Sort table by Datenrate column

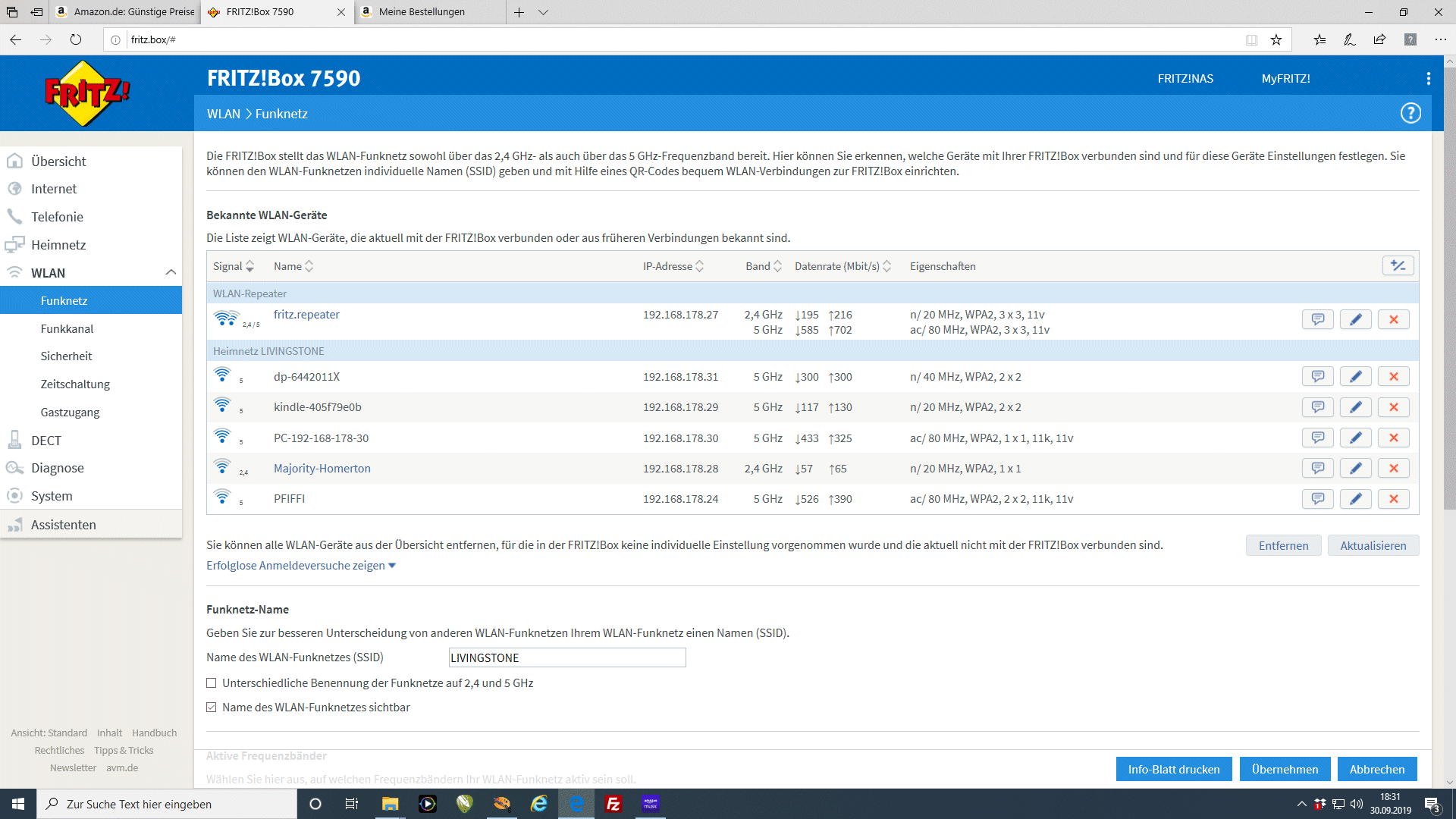point(843,266)
